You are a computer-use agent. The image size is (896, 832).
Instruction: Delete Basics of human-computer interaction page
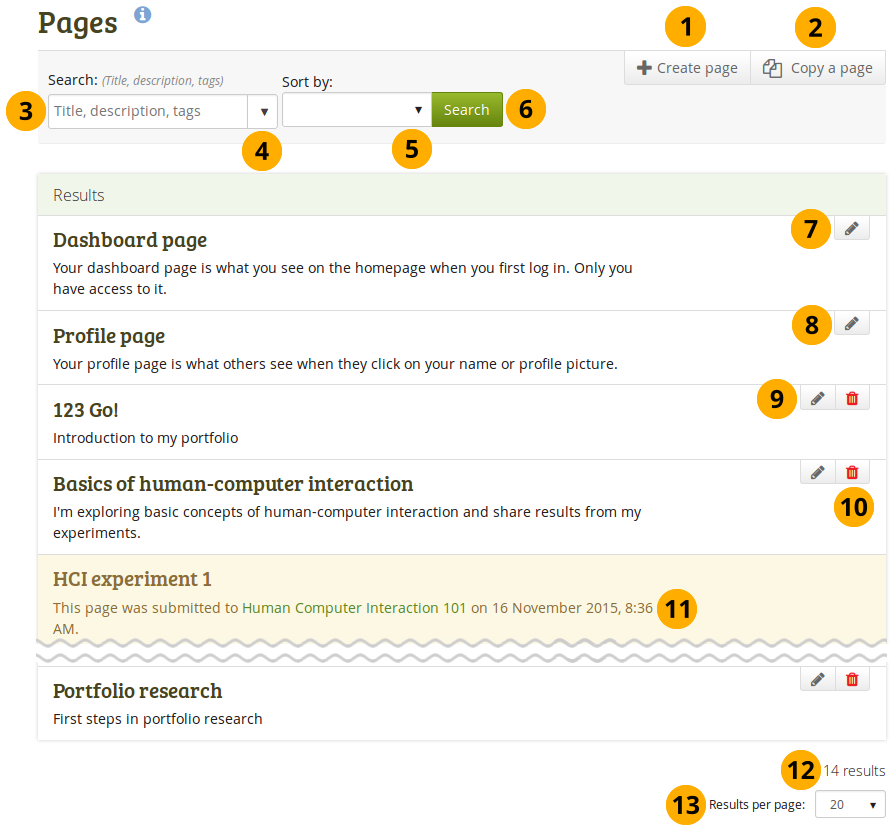point(852,472)
